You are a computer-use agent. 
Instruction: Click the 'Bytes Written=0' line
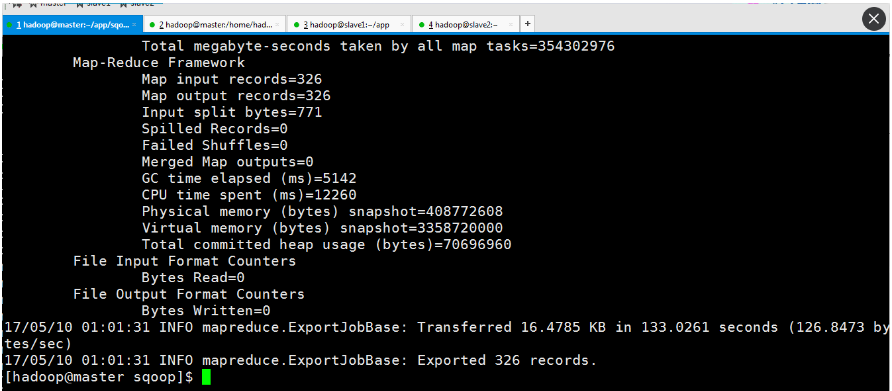[206, 311]
